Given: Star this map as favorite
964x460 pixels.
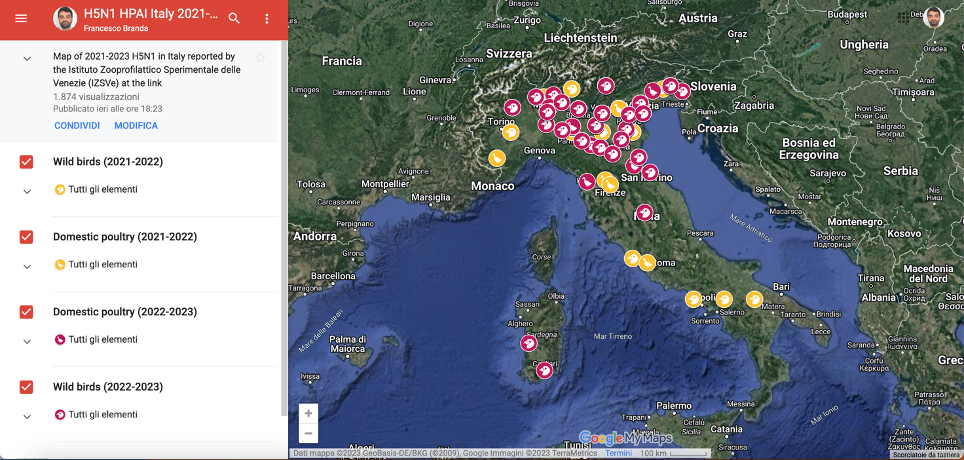Looking at the screenshot, I should coord(261,58).
